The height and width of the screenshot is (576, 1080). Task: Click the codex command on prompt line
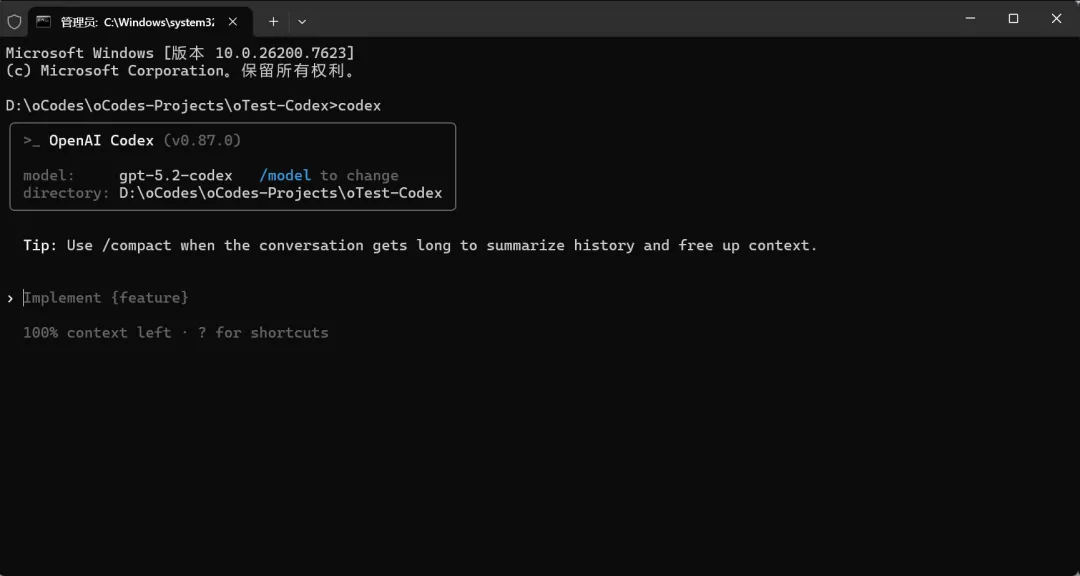[x=359, y=106]
